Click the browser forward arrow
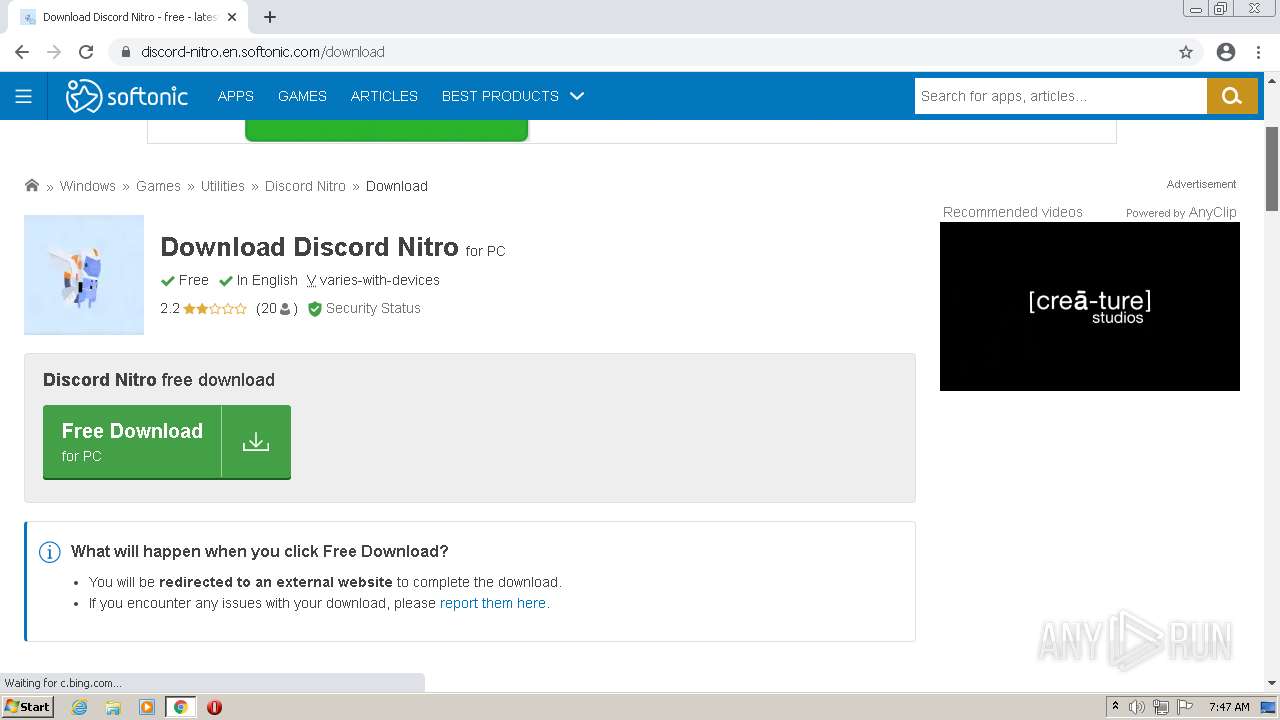Screen dimensions: 1280x720 click(x=54, y=52)
